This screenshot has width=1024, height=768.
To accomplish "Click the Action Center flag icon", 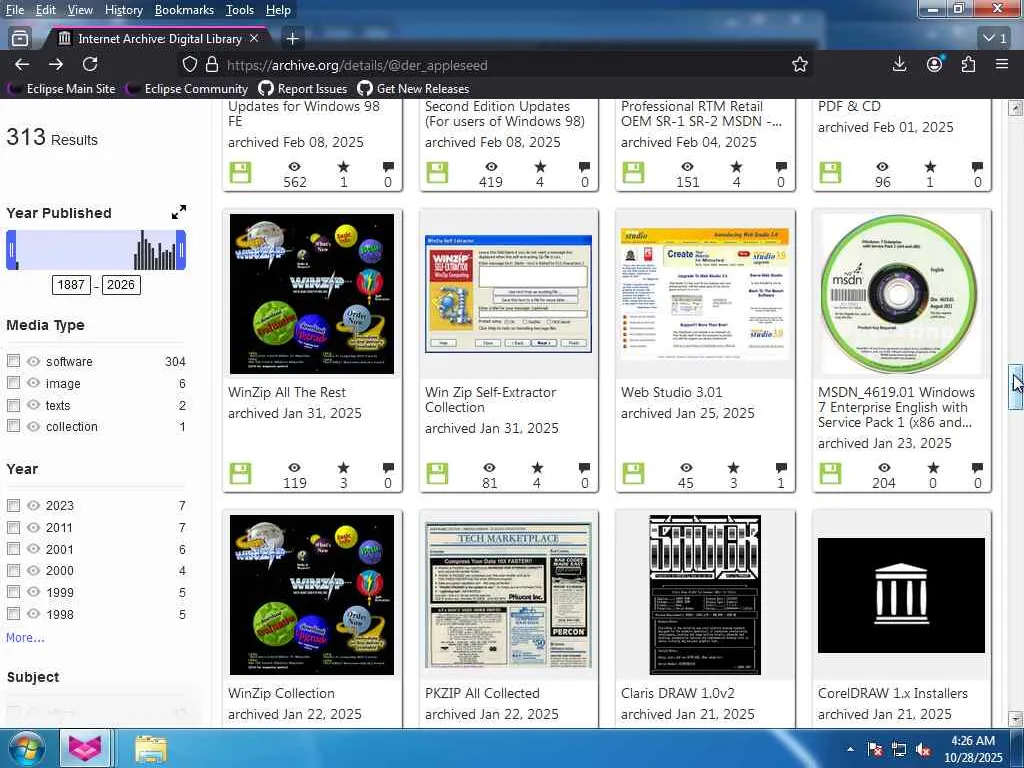I will point(874,749).
